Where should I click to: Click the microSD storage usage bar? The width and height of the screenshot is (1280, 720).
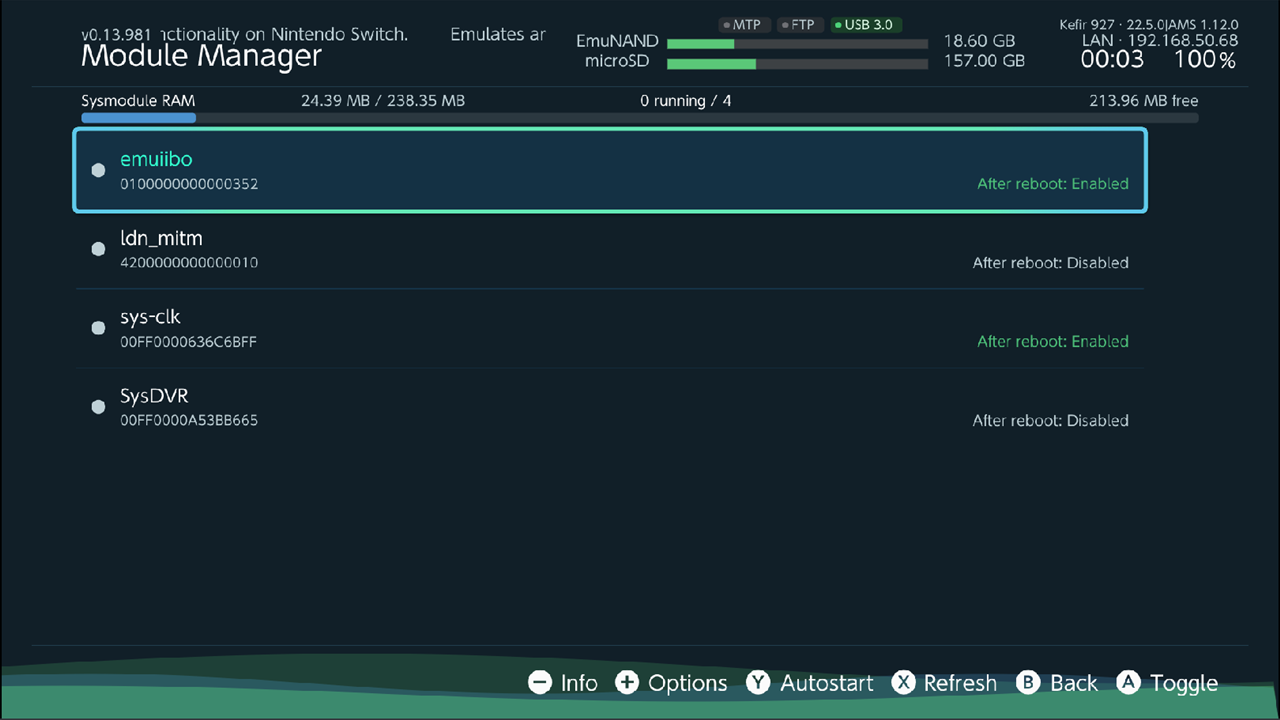[797, 64]
